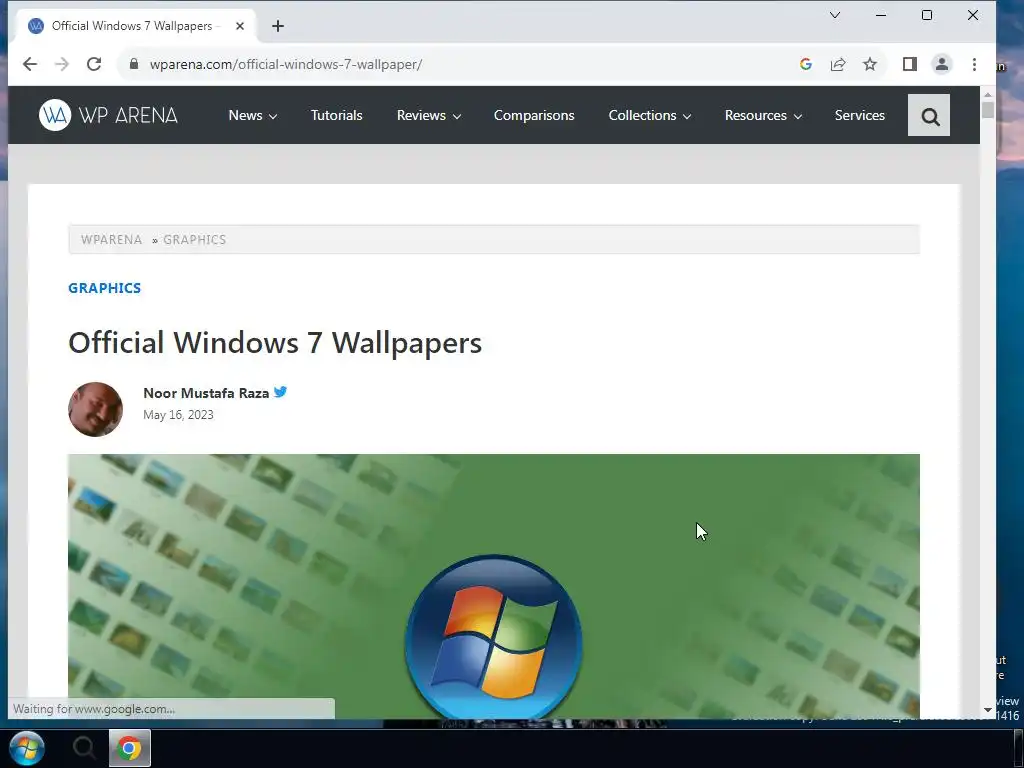Click the author's Twitter bird icon
The height and width of the screenshot is (768, 1024).
coord(280,392)
